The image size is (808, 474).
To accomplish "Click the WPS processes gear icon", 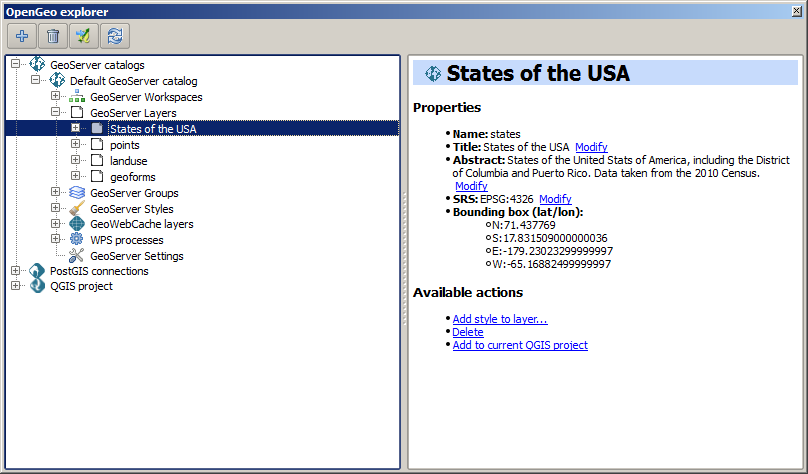I will coord(77,240).
